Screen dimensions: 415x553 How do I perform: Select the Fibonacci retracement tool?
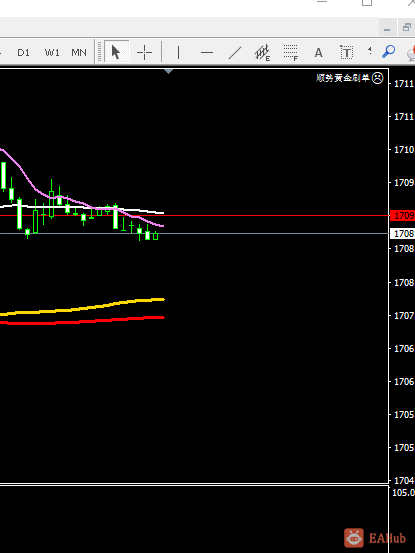(291, 53)
